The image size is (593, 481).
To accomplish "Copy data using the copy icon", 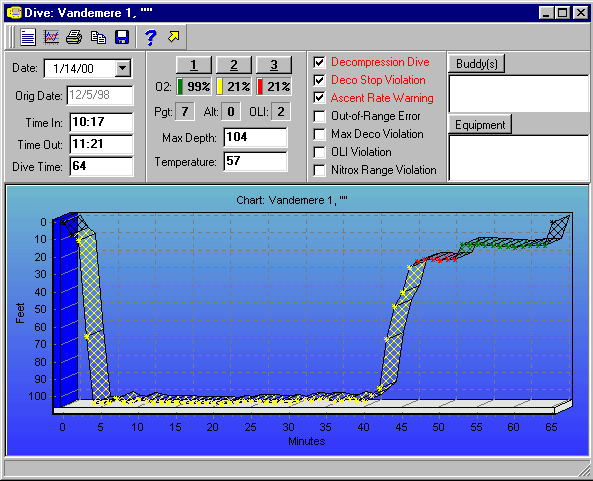I will pos(98,37).
